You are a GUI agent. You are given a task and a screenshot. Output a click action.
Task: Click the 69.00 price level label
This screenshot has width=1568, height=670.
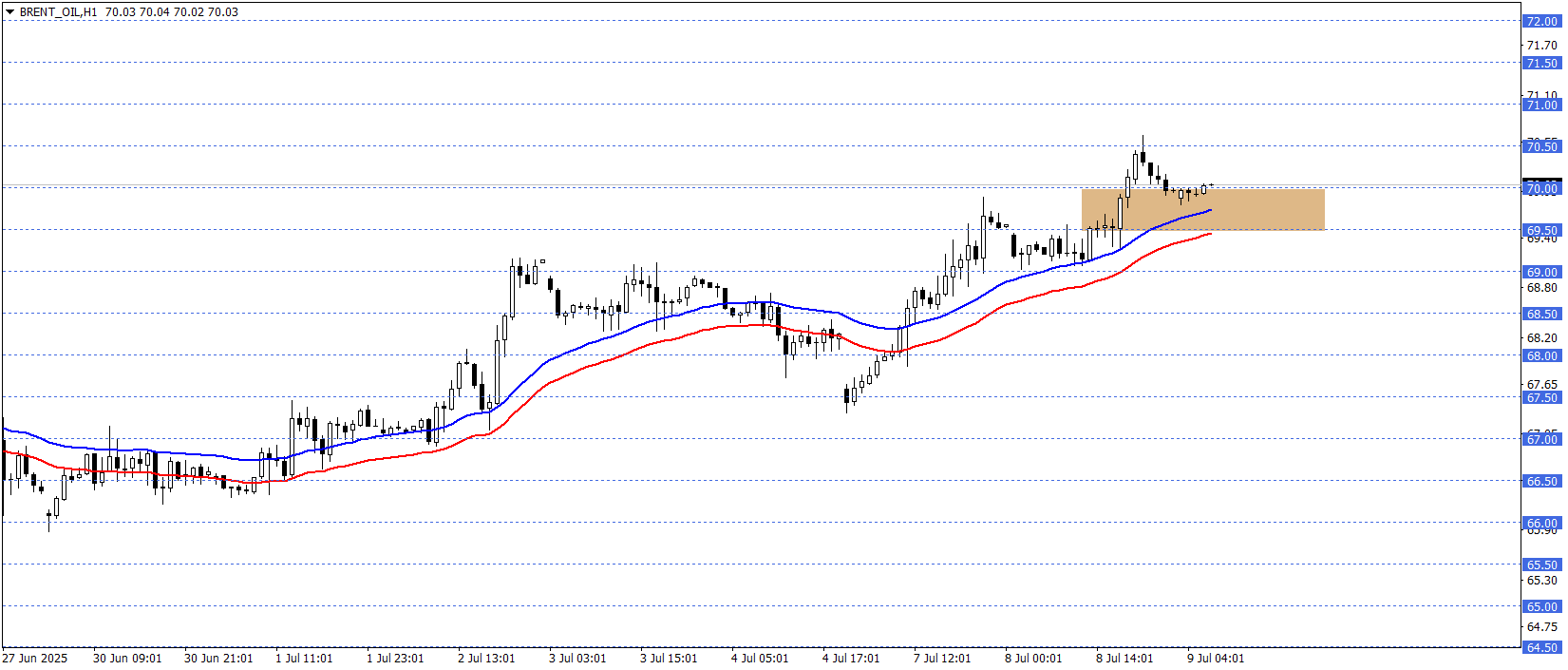click(1541, 272)
